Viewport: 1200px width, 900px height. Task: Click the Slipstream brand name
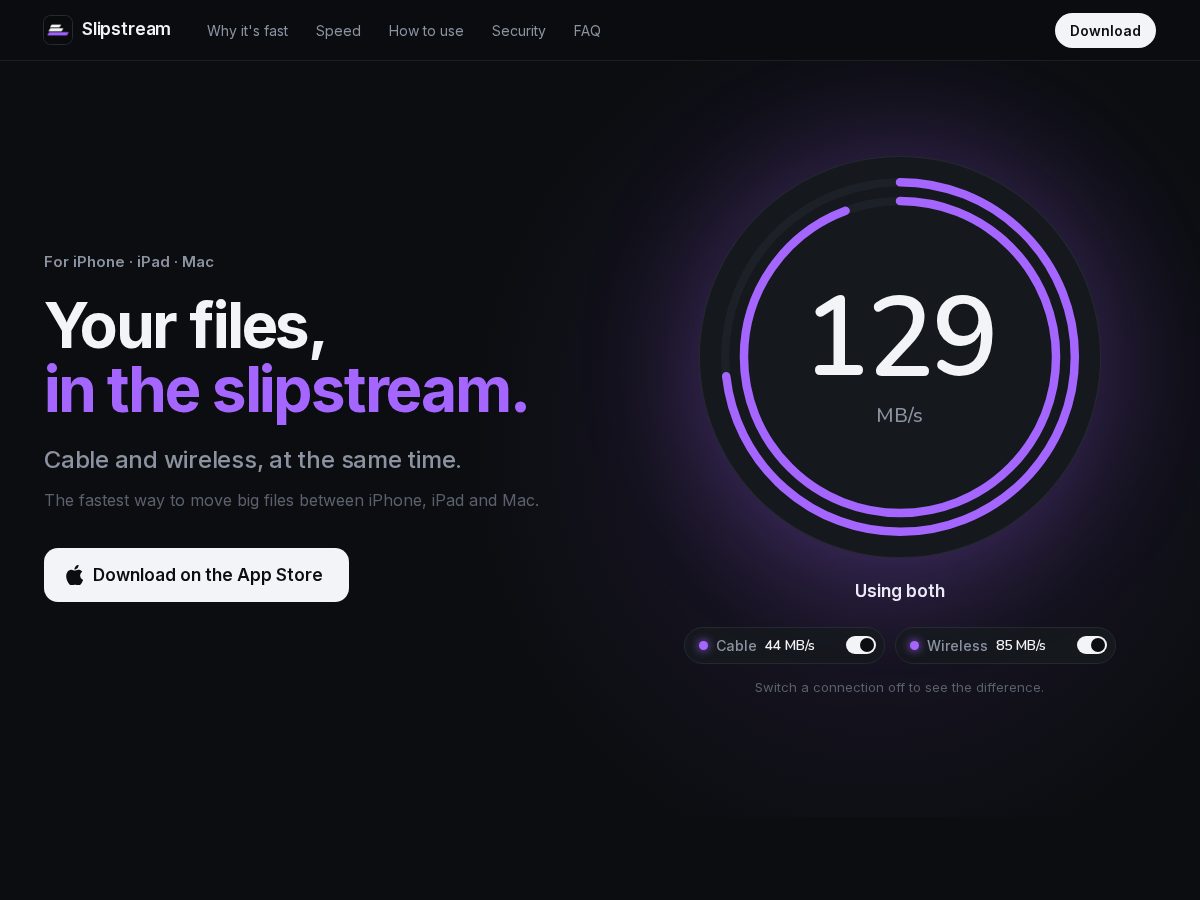coord(126,30)
